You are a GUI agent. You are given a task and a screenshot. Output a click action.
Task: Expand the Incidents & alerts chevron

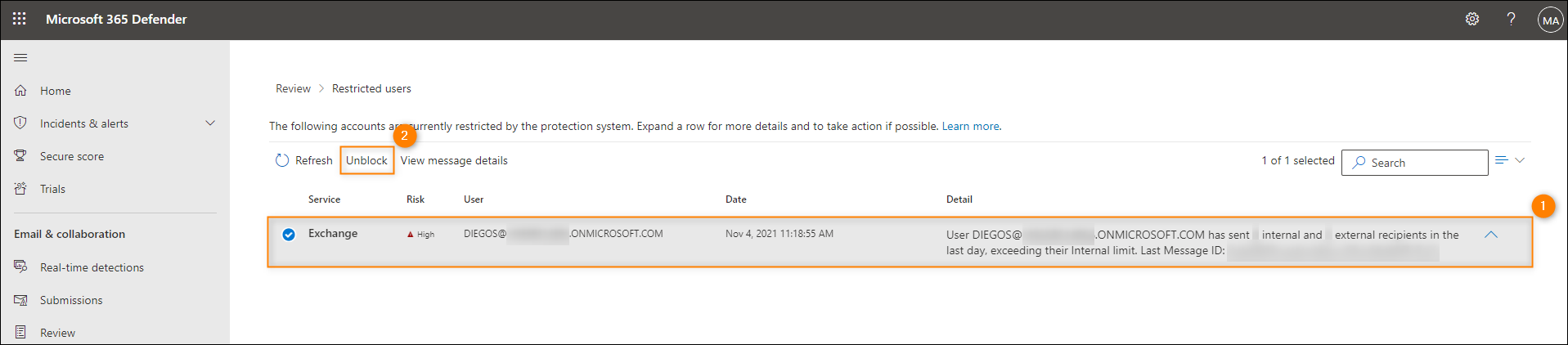pyautogui.click(x=210, y=123)
